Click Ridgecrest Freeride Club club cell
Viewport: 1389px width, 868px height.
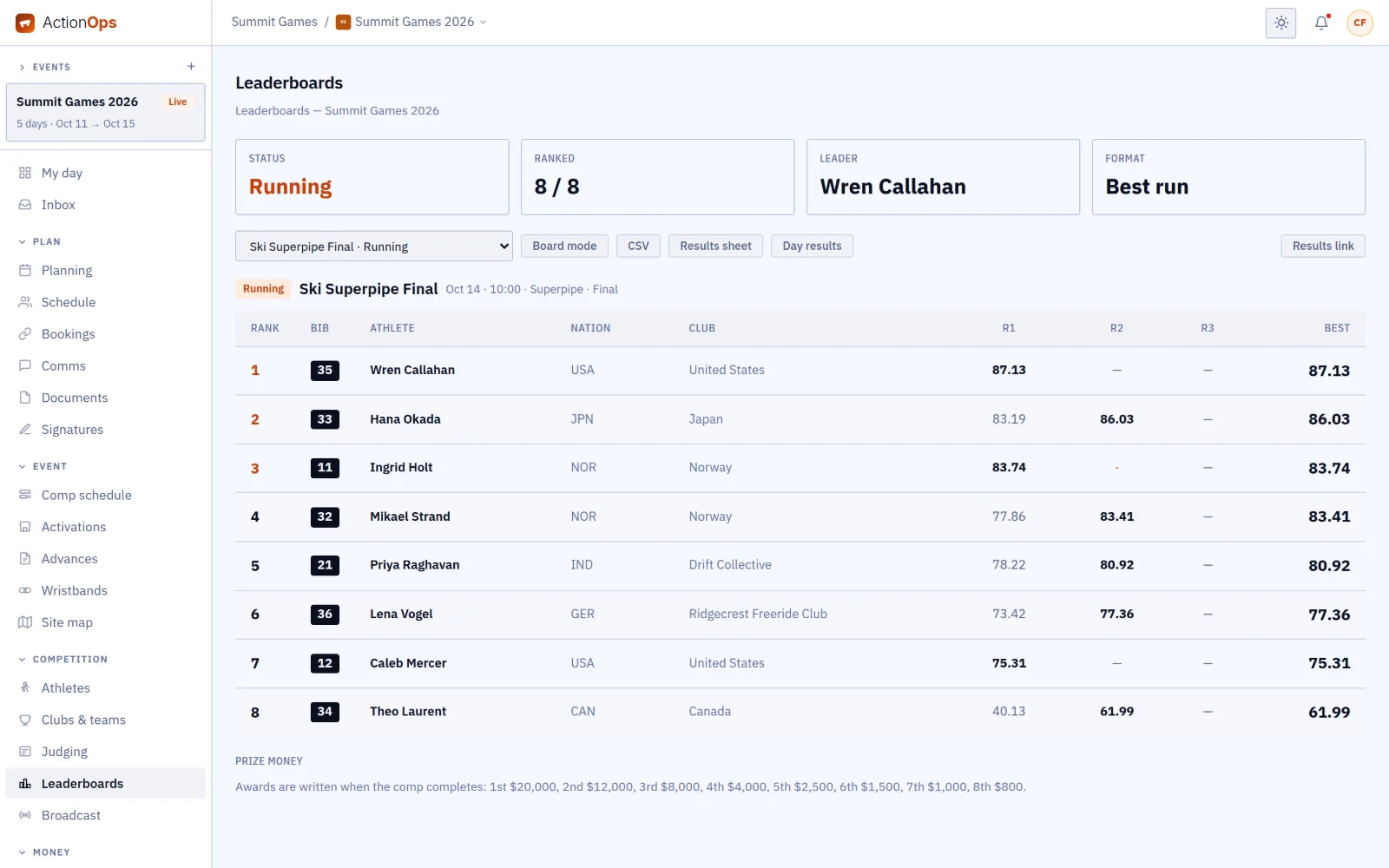758,614
